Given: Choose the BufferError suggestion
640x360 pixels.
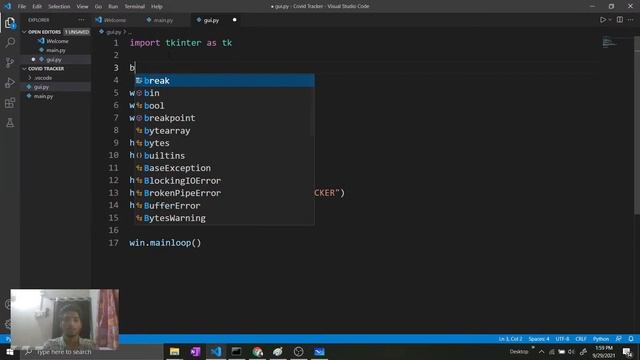Looking at the screenshot, I should [224, 206].
